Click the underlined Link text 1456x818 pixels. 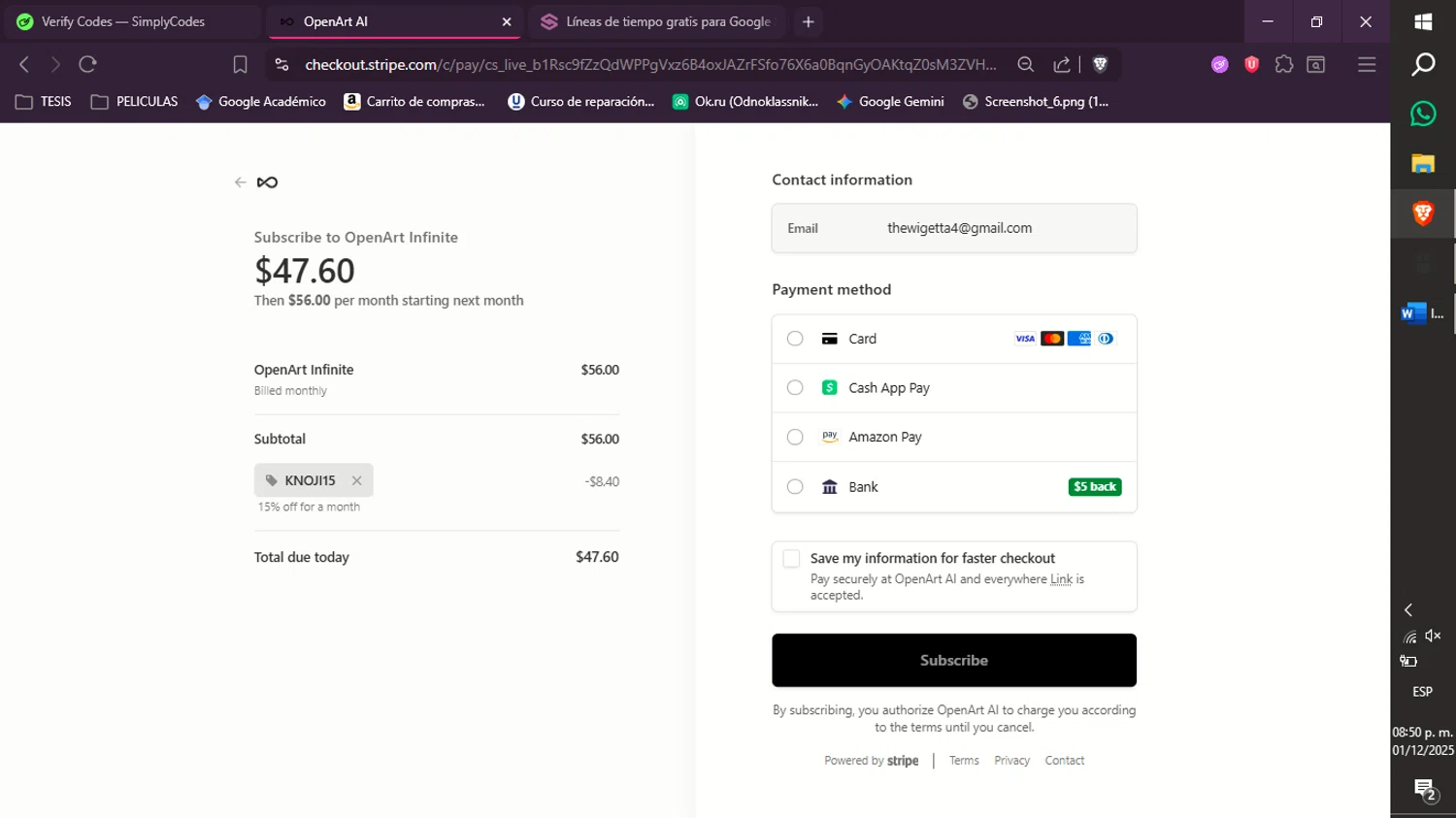[1061, 579]
